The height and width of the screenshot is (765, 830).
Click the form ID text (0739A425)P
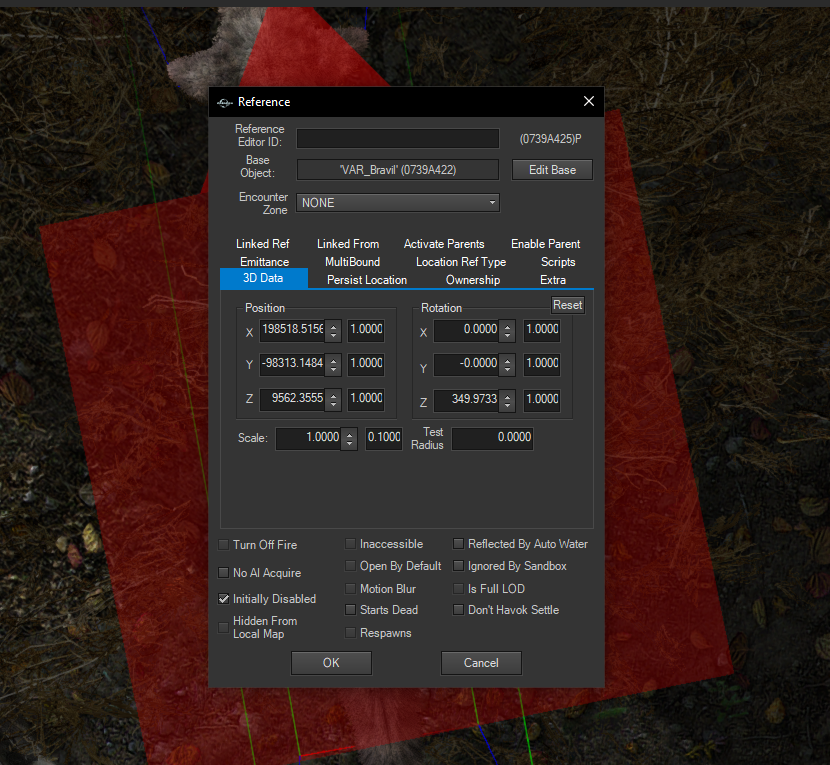550,139
